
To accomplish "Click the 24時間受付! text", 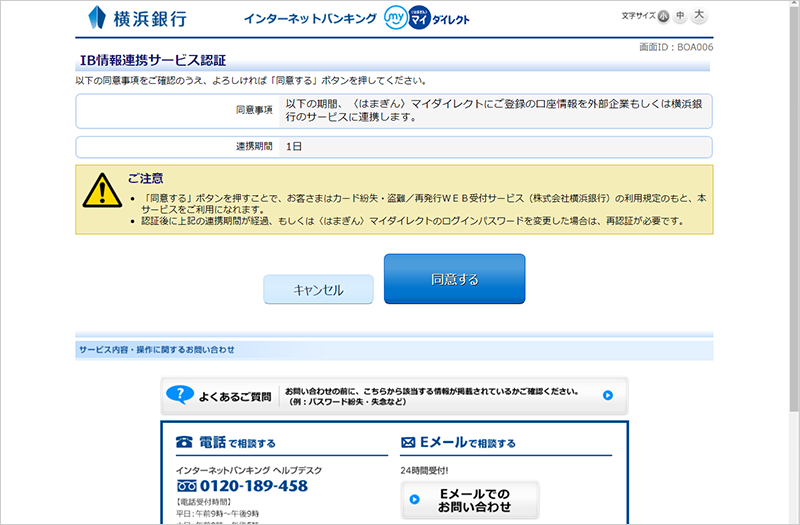I will click(424, 470).
